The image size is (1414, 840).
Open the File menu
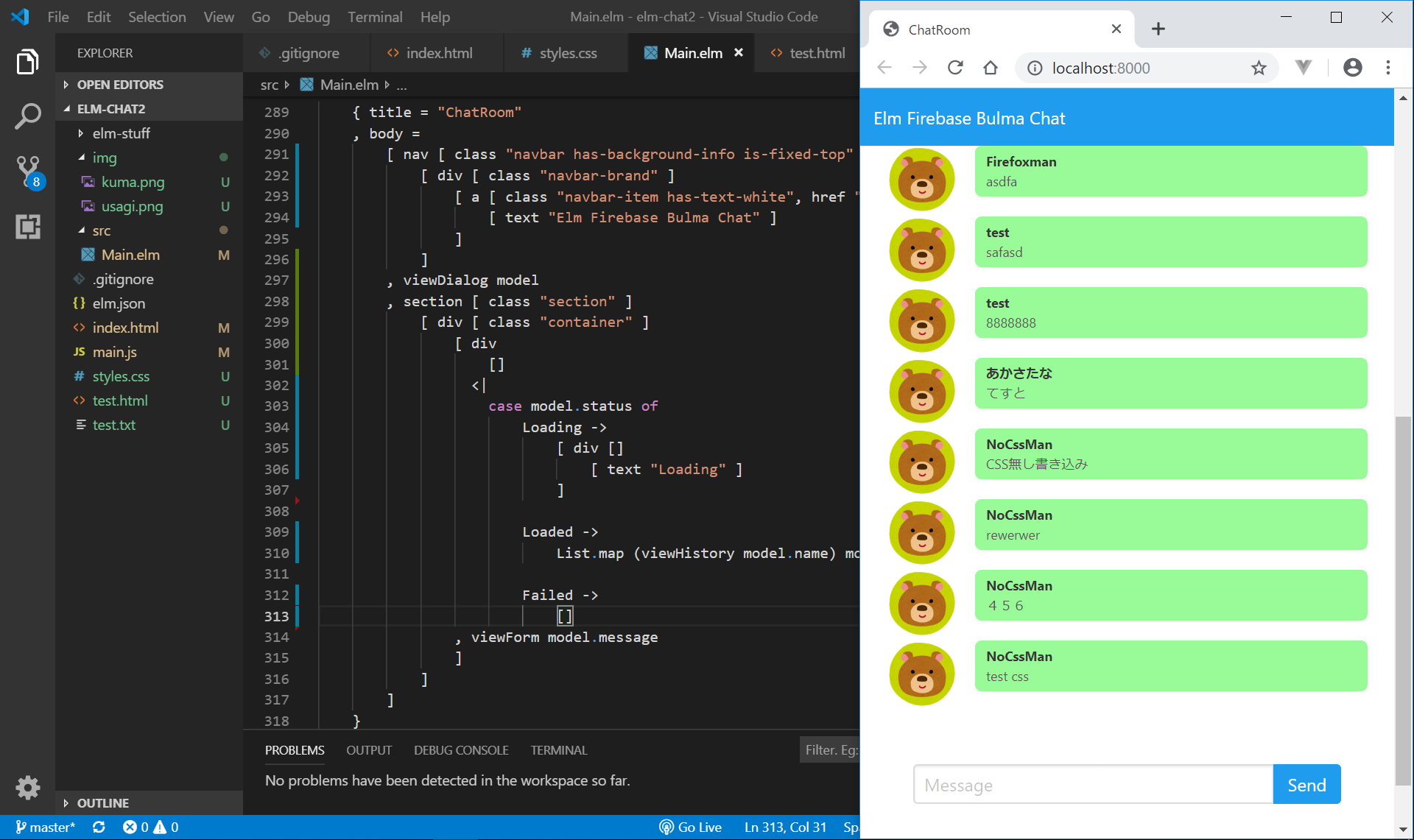click(58, 16)
